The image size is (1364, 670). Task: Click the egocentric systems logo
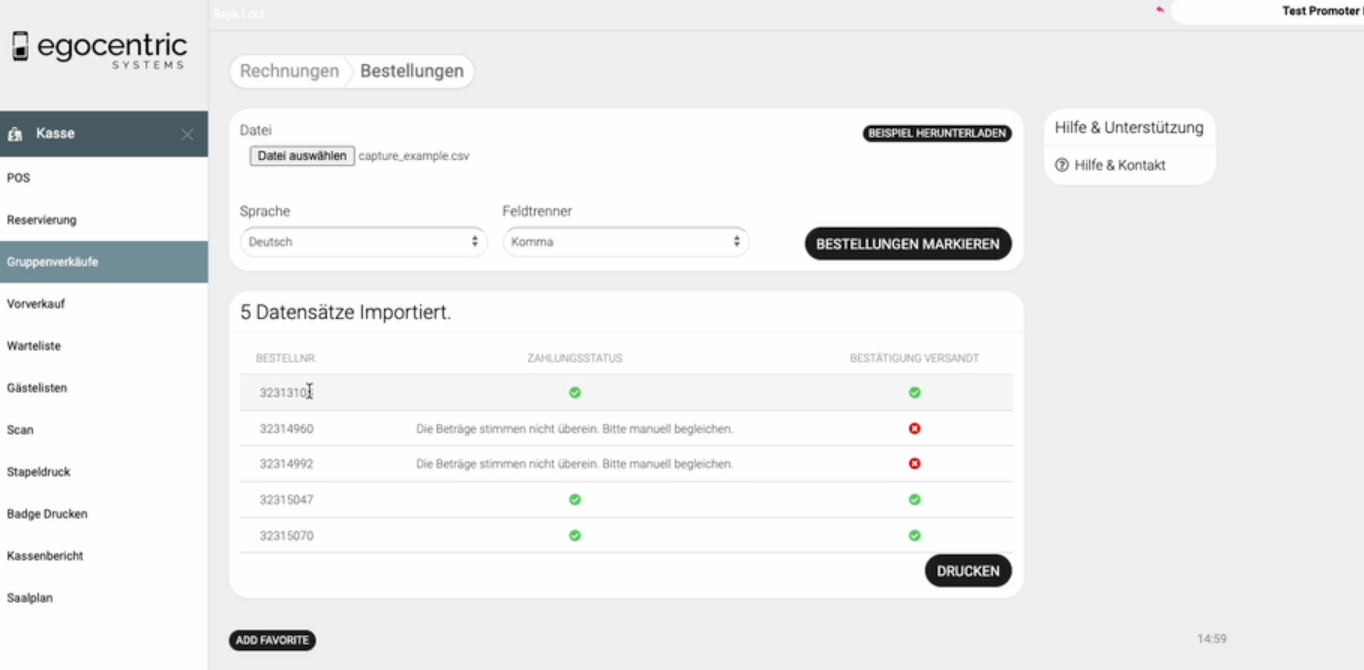pos(100,50)
